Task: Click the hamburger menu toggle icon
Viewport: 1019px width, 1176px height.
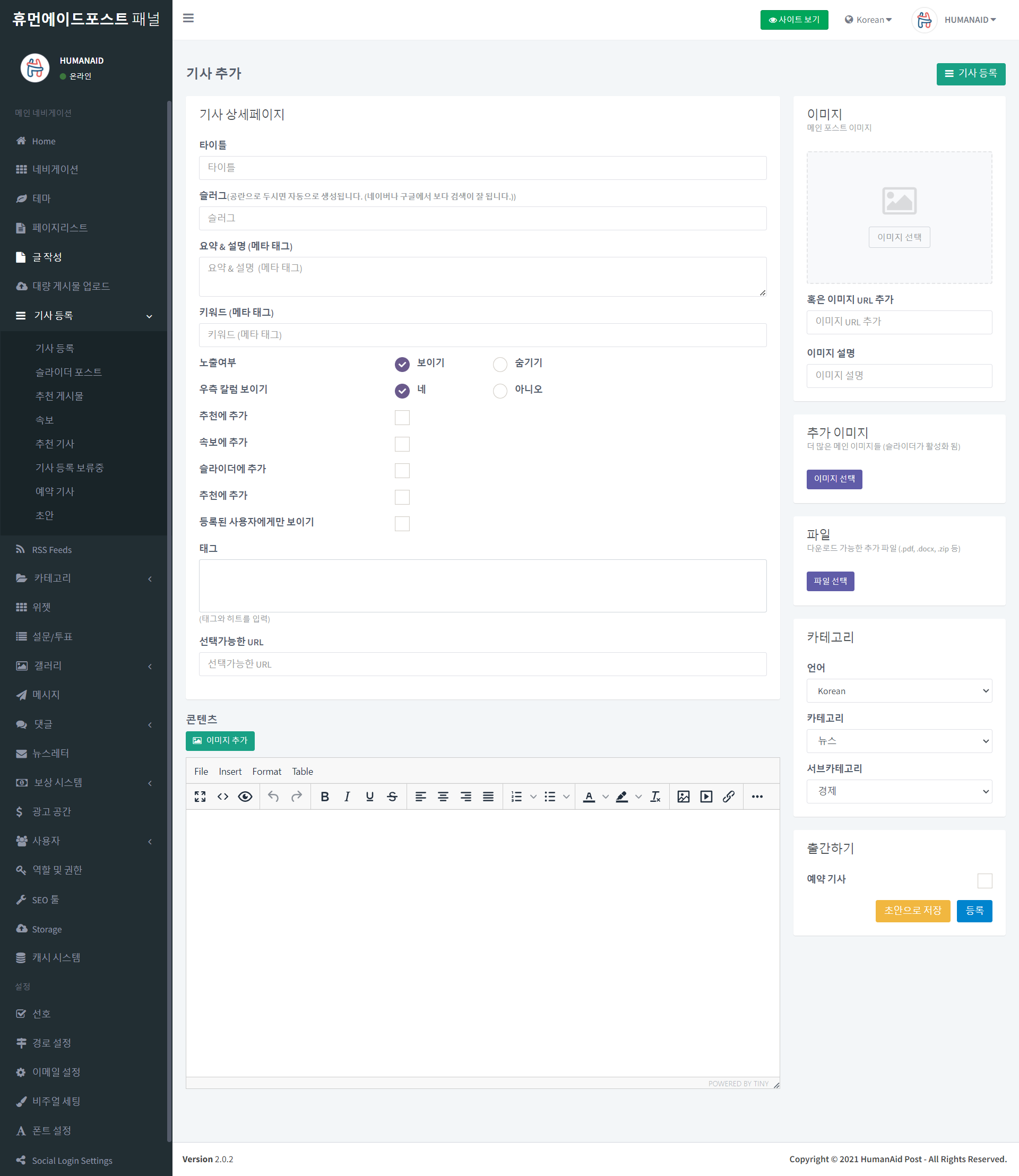Action: pyautogui.click(x=188, y=18)
